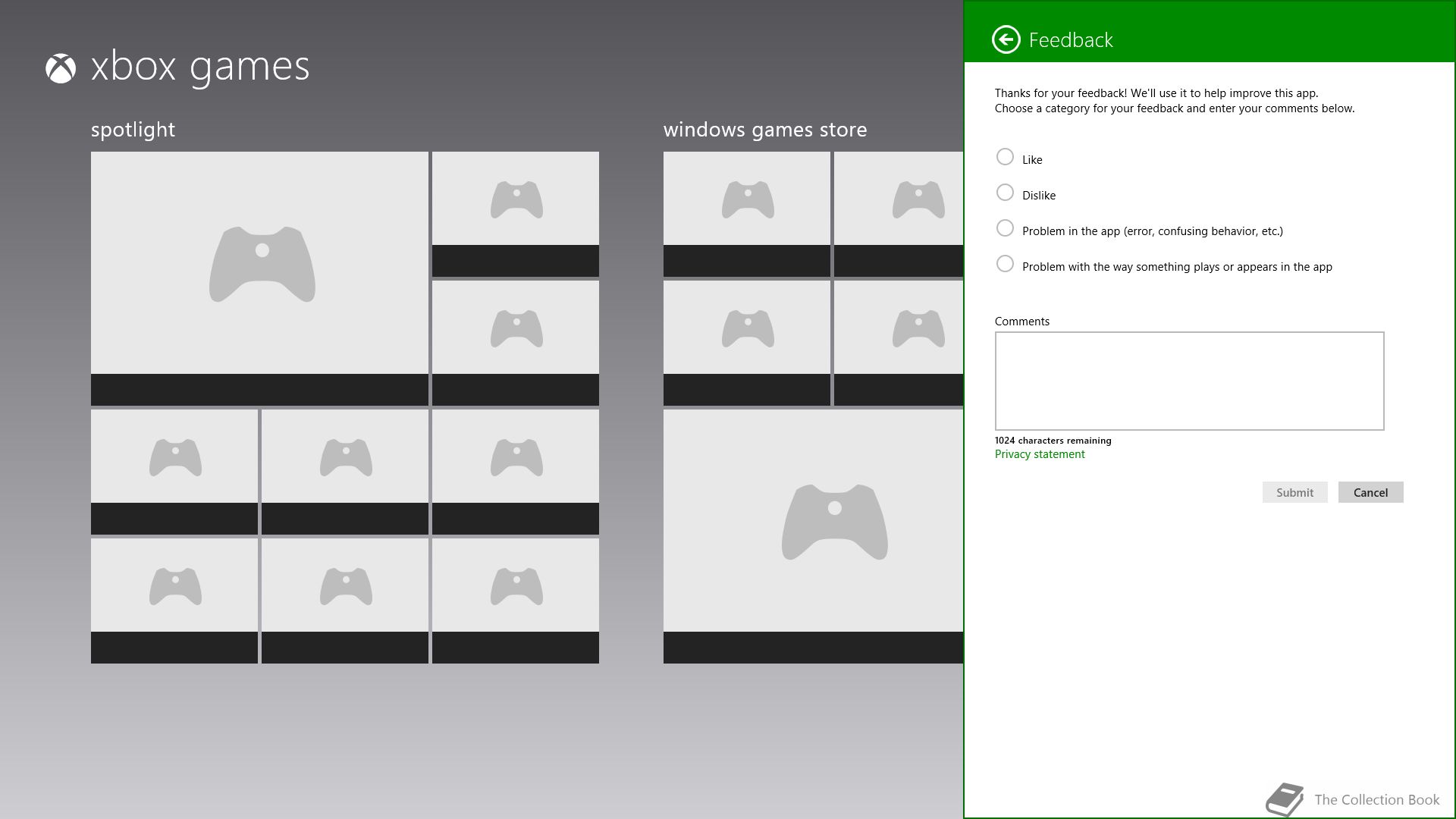Click the Xbox logo icon
The image size is (1456, 819).
[x=61, y=68]
